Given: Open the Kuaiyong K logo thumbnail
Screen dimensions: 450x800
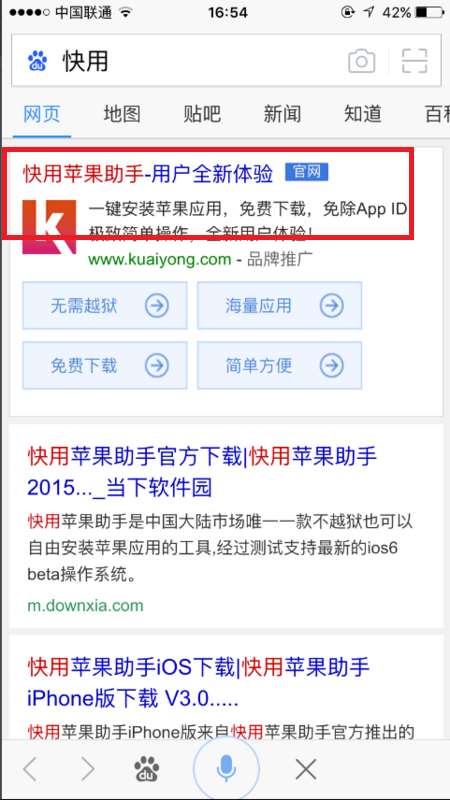Looking at the screenshot, I should click(x=49, y=227).
